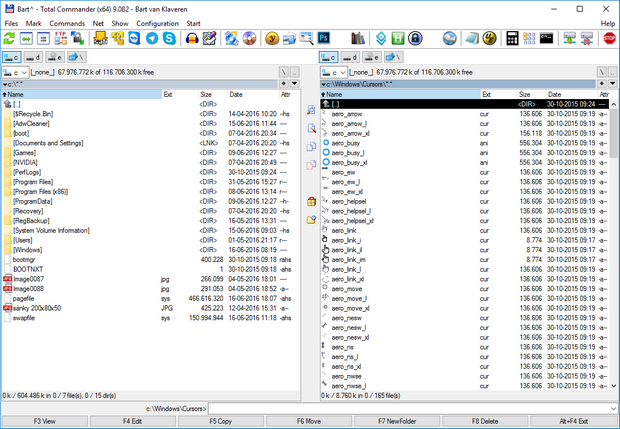The image size is (620, 429).
Task: Switch right panel to drive e
Action: [372, 57]
